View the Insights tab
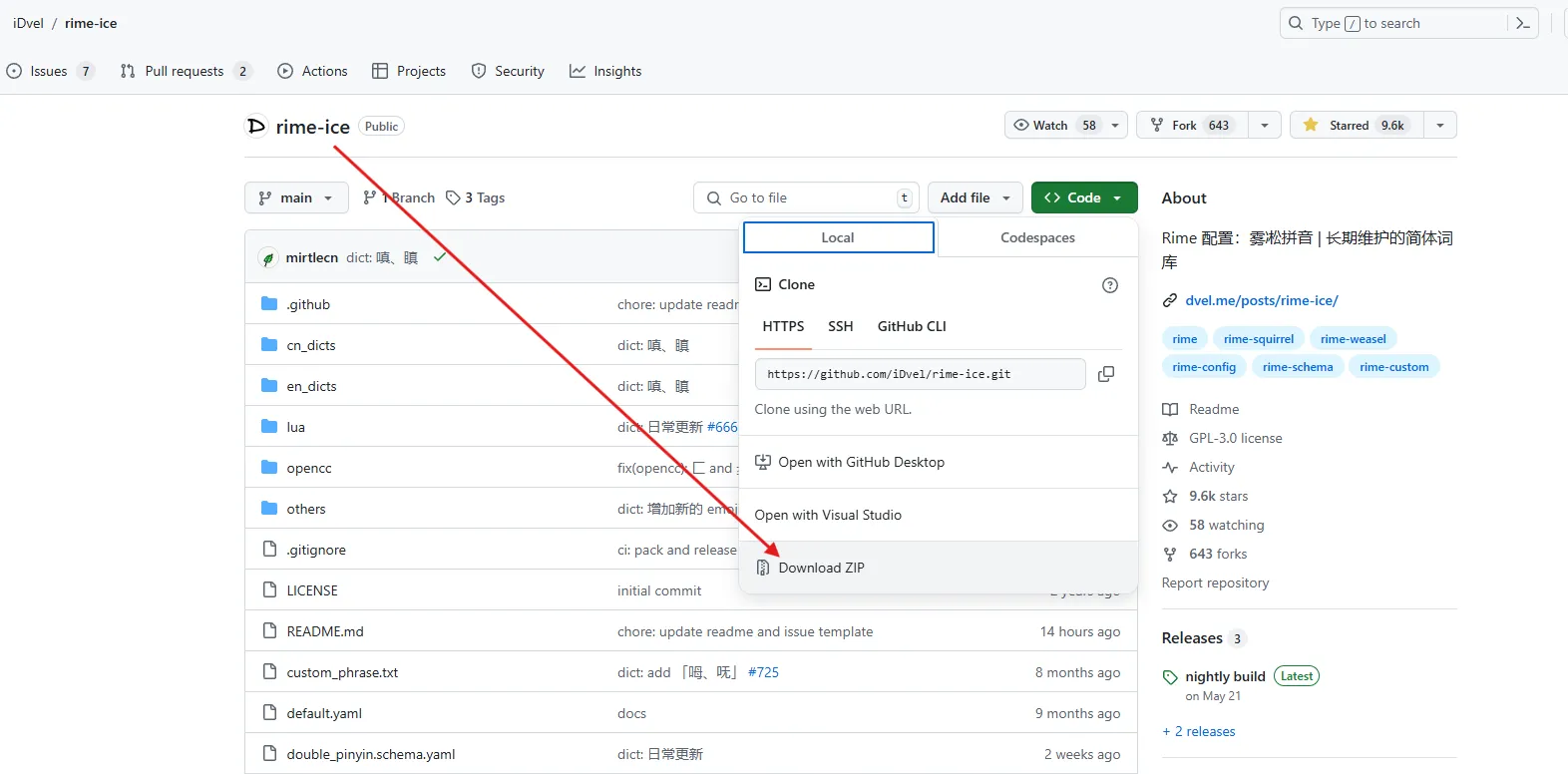The width and height of the screenshot is (1568, 774). pyautogui.click(x=605, y=71)
